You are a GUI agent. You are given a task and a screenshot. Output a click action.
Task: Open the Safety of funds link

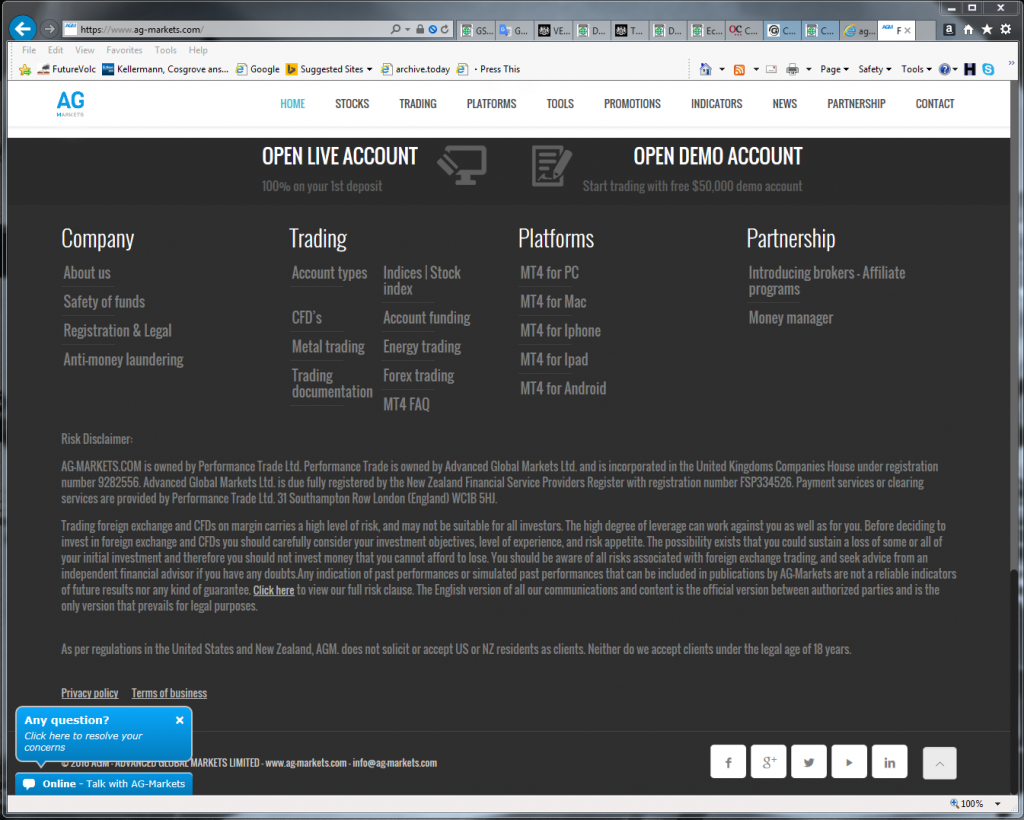click(x=104, y=302)
